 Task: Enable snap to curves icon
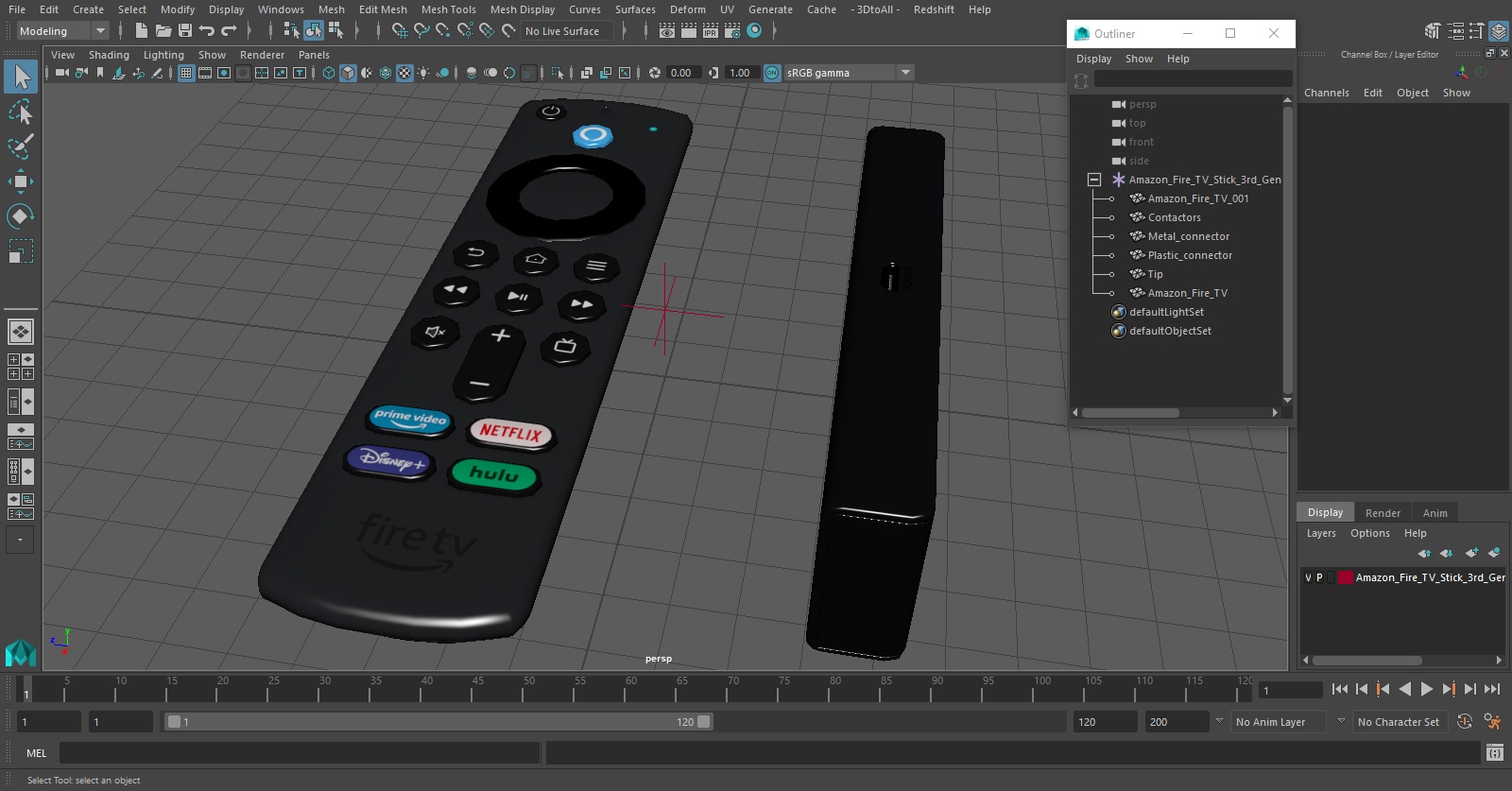click(x=421, y=30)
